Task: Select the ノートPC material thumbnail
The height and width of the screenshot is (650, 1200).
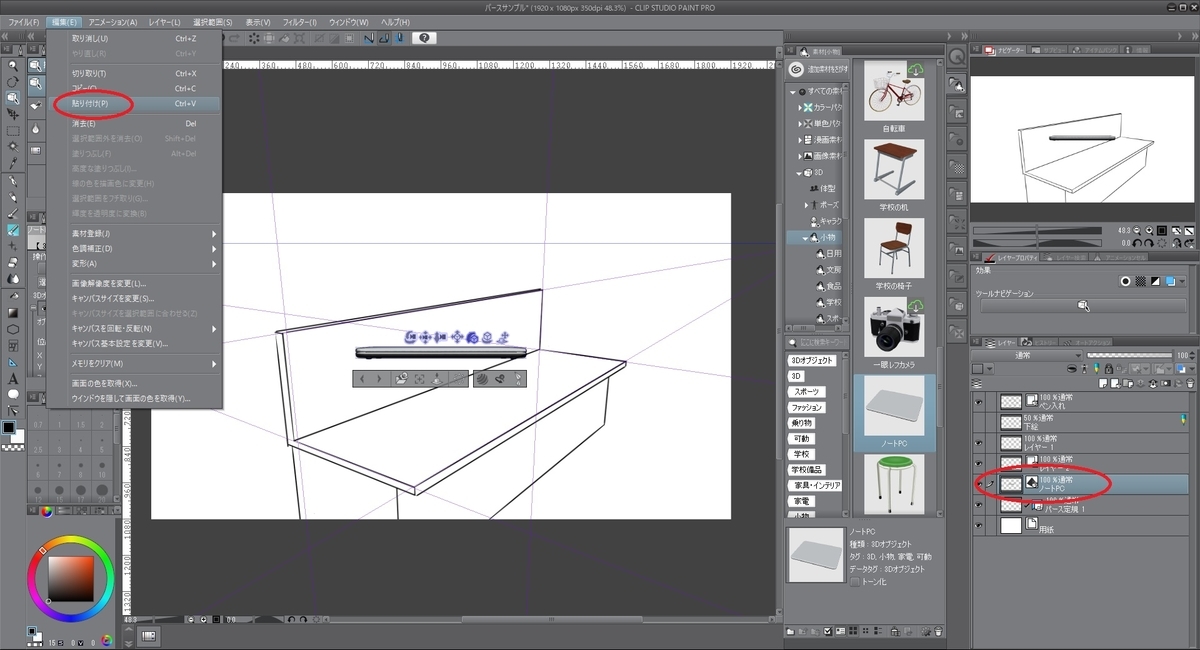Action: (x=893, y=407)
